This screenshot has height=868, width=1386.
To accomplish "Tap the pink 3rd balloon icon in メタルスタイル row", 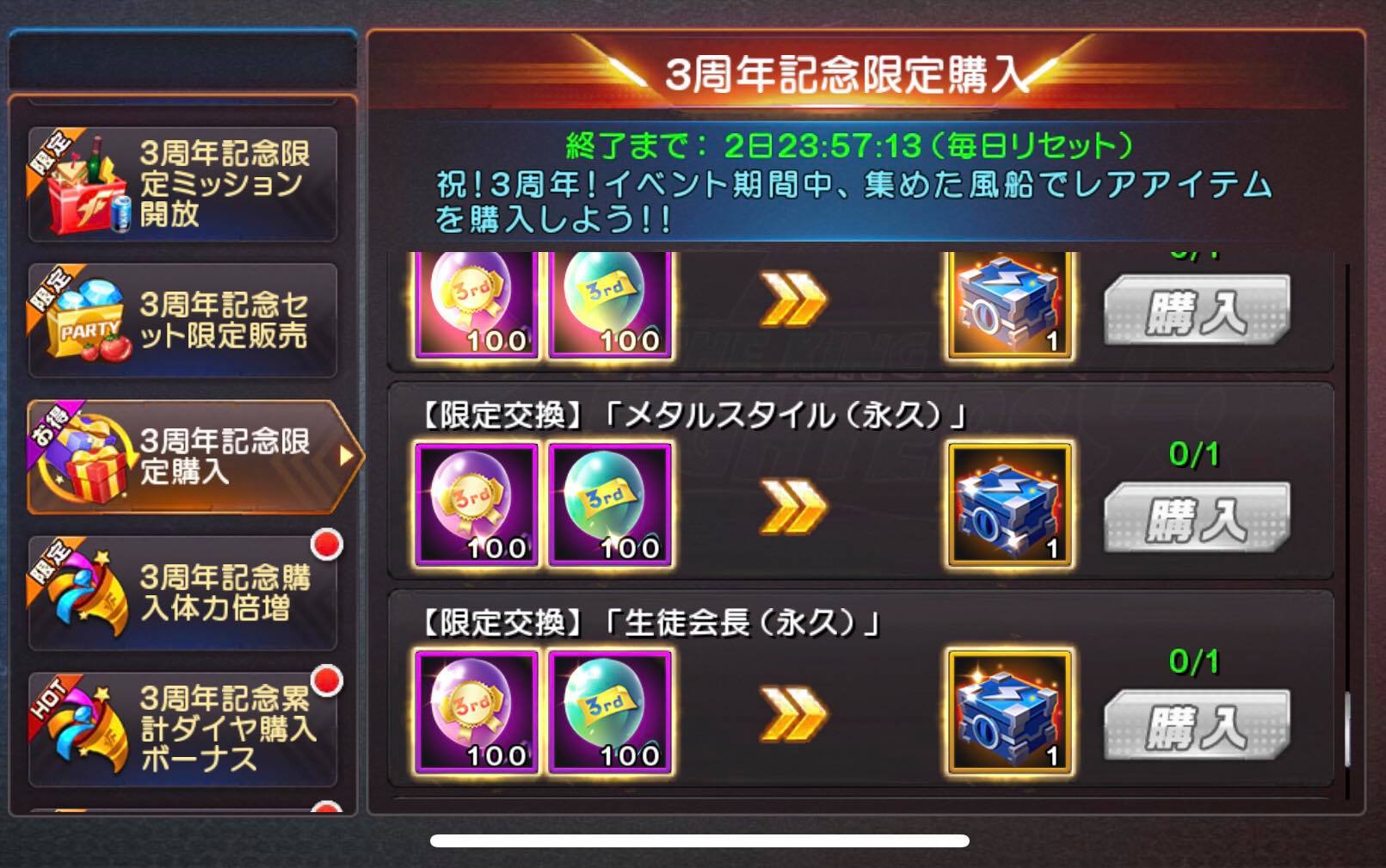I will (x=477, y=505).
